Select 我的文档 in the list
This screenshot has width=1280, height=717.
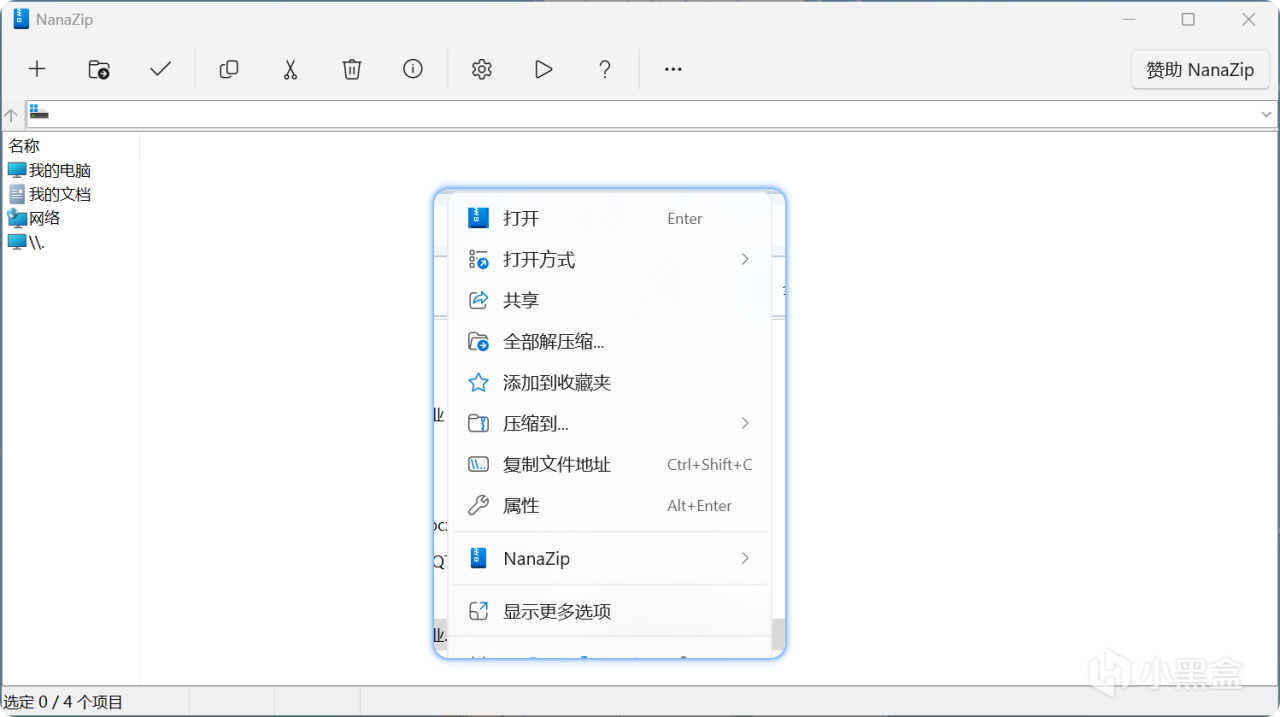[60, 194]
